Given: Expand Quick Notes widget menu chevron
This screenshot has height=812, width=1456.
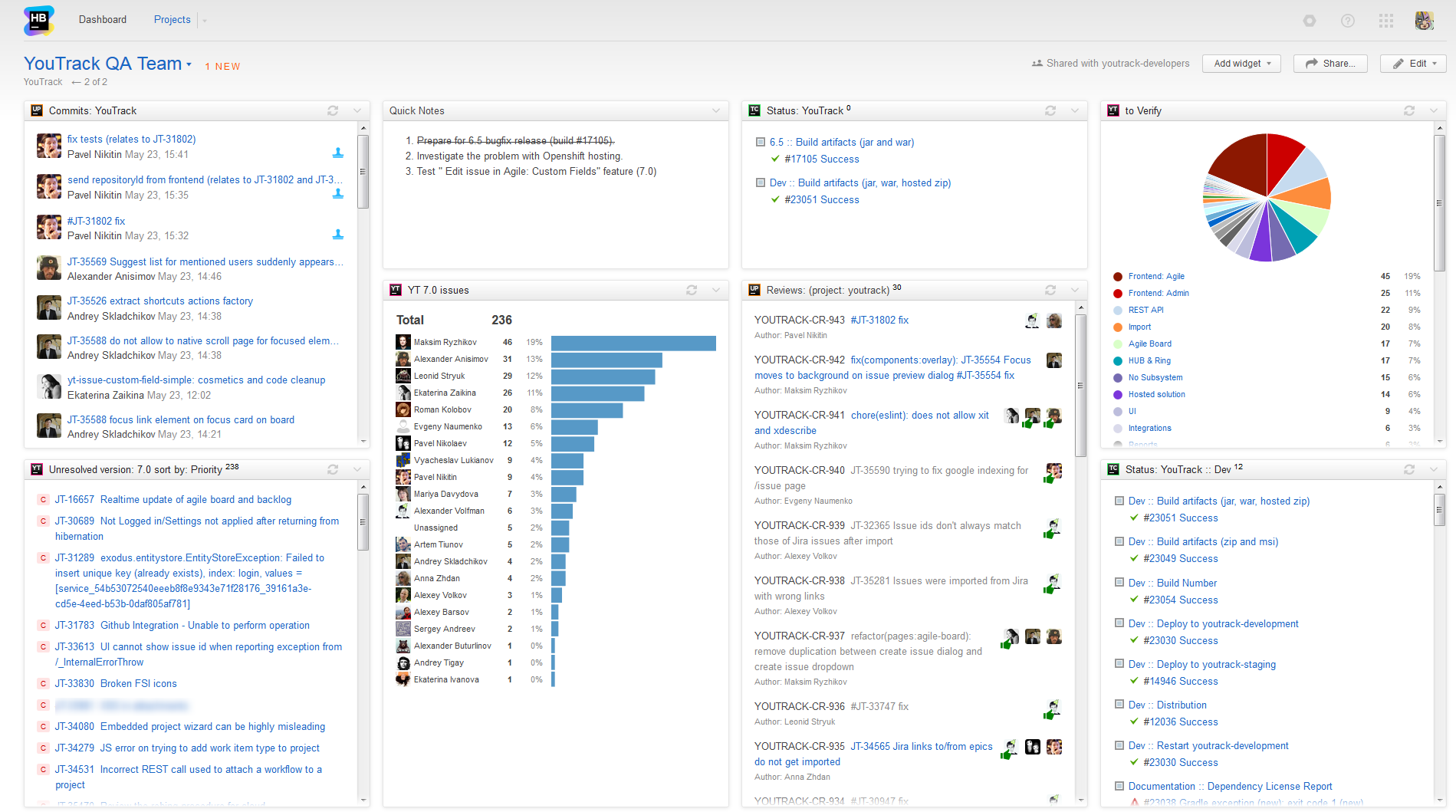Looking at the screenshot, I should pos(716,110).
